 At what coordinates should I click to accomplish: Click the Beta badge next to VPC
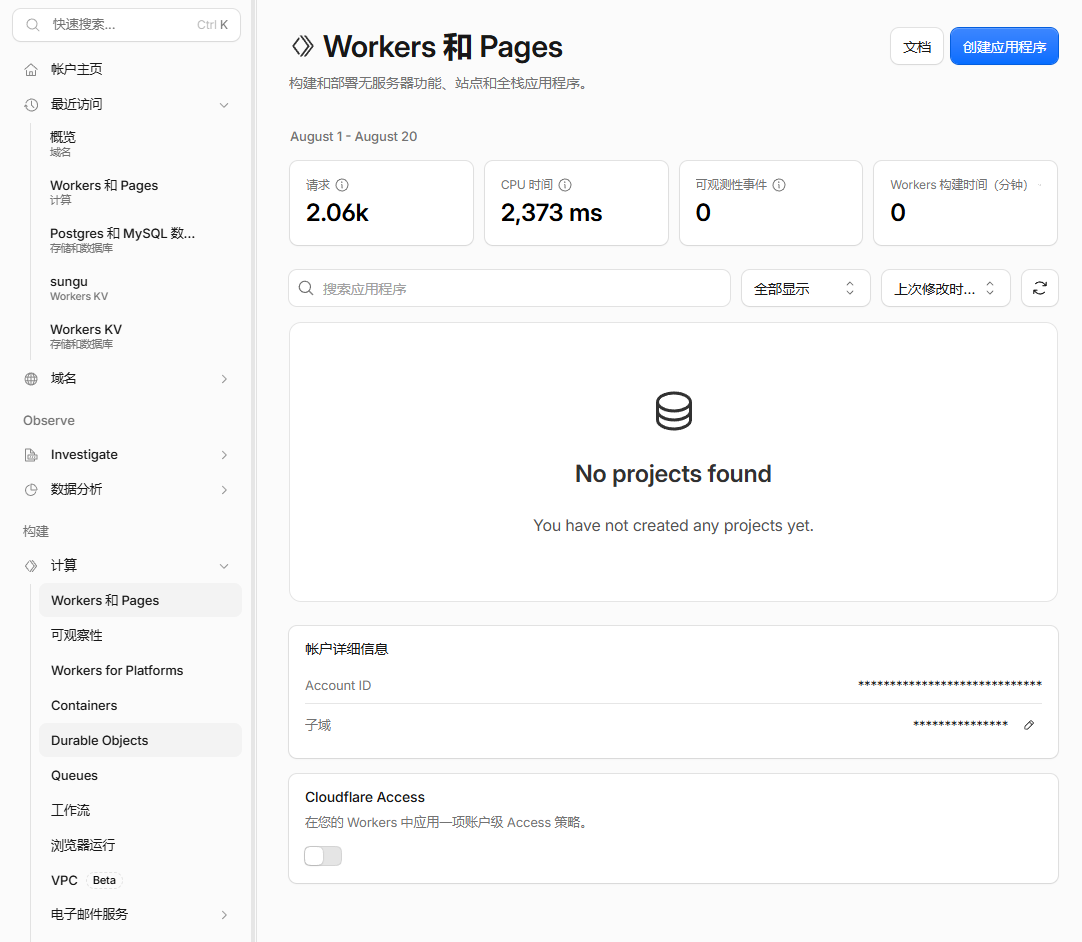coord(104,881)
